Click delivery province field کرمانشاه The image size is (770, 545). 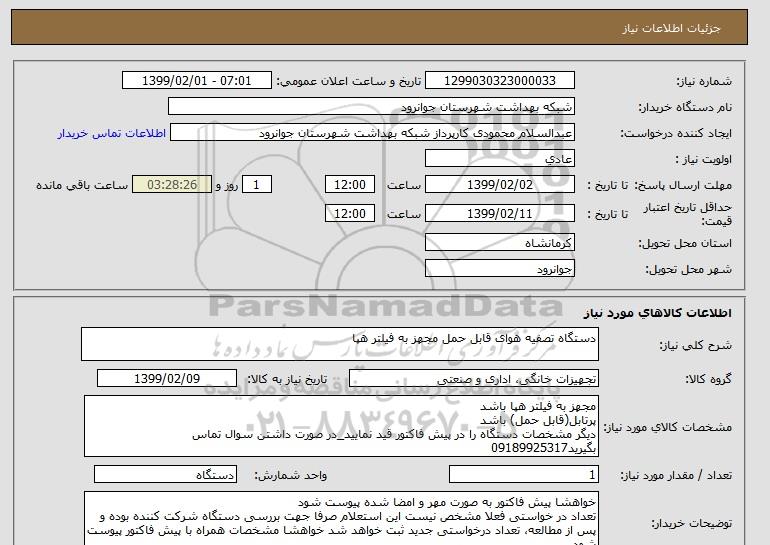pyautogui.click(x=499, y=243)
